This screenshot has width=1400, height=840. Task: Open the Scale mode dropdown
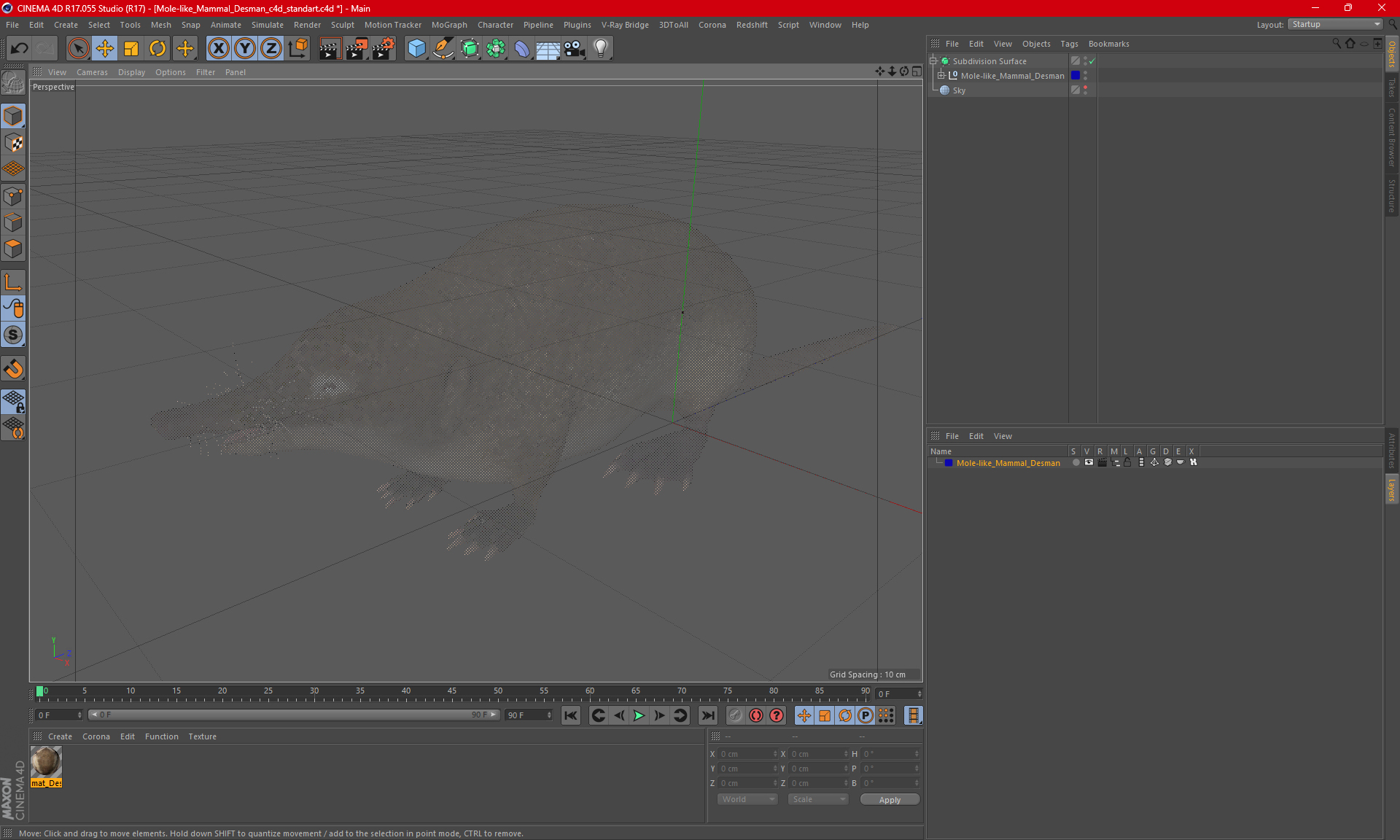tap(818, 799)
